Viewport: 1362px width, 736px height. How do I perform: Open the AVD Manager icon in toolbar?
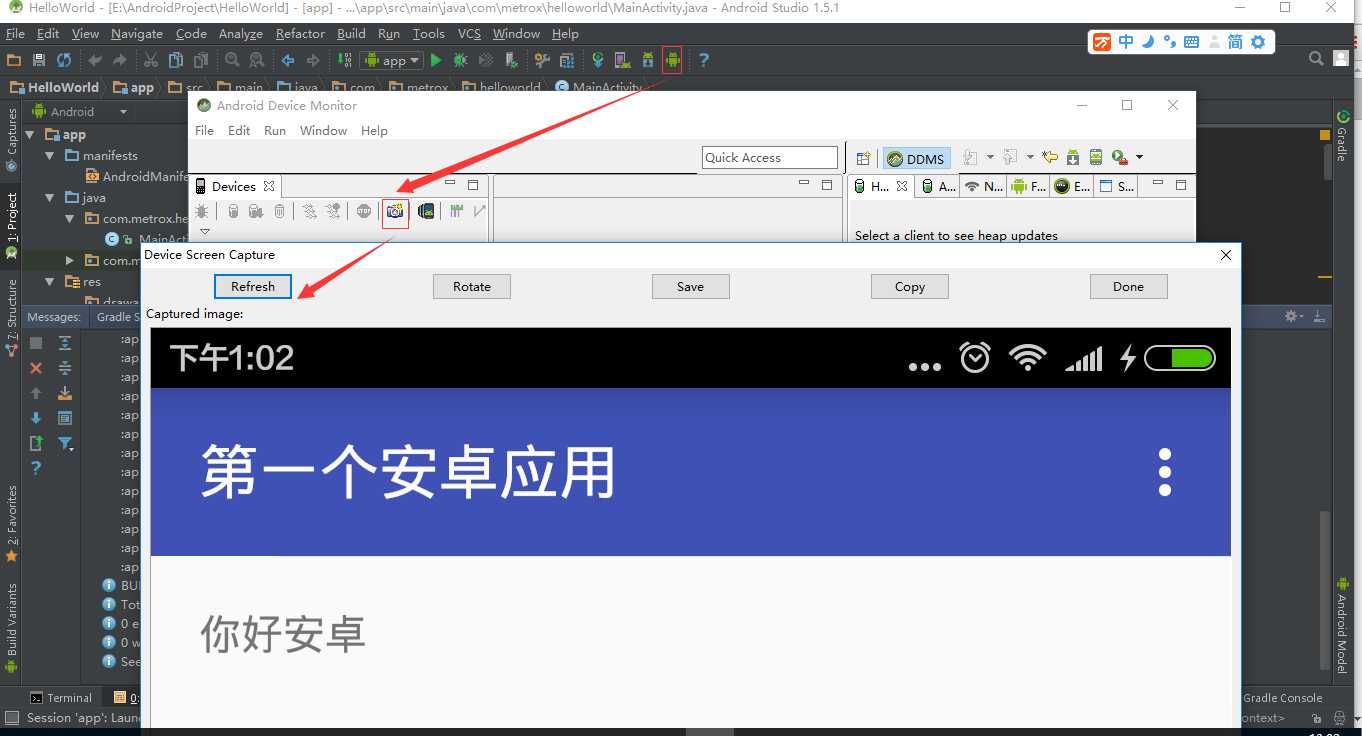[x=623, y=60]
